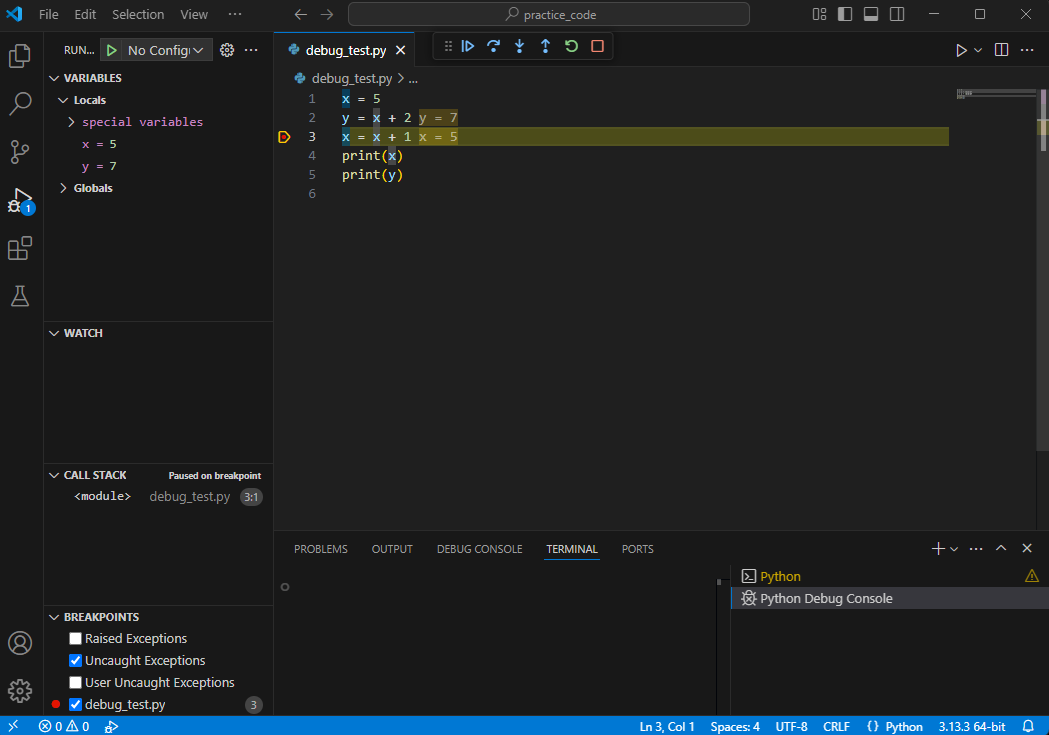Start debugging with green play button
The width and height of the screenshot is (1049, 735).
click(x=112, y=50)
